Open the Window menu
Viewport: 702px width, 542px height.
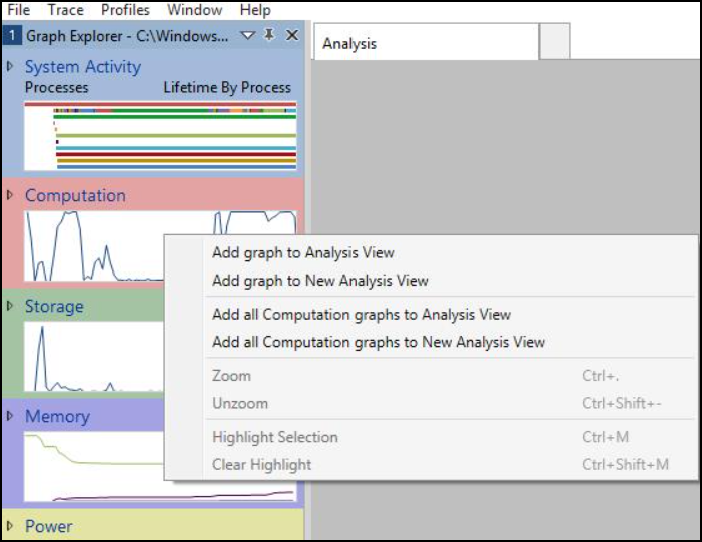click(x=194, y=10)
